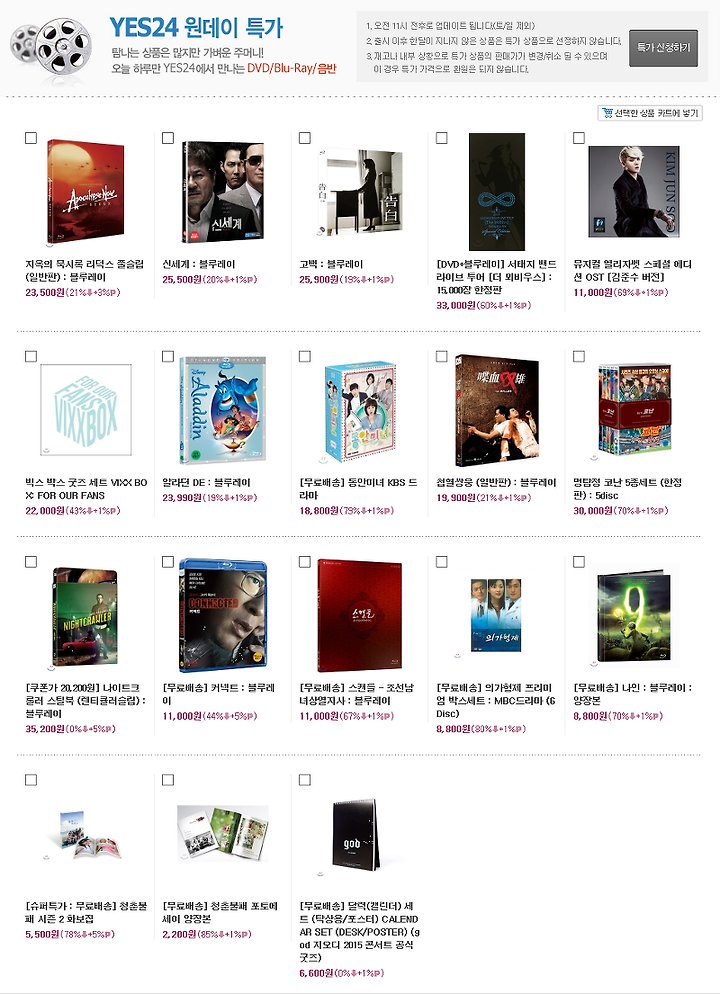Open the 신세계 Blu-ray cover image
Viewport: 720px width, 994px height.
(x=222, y=191)
